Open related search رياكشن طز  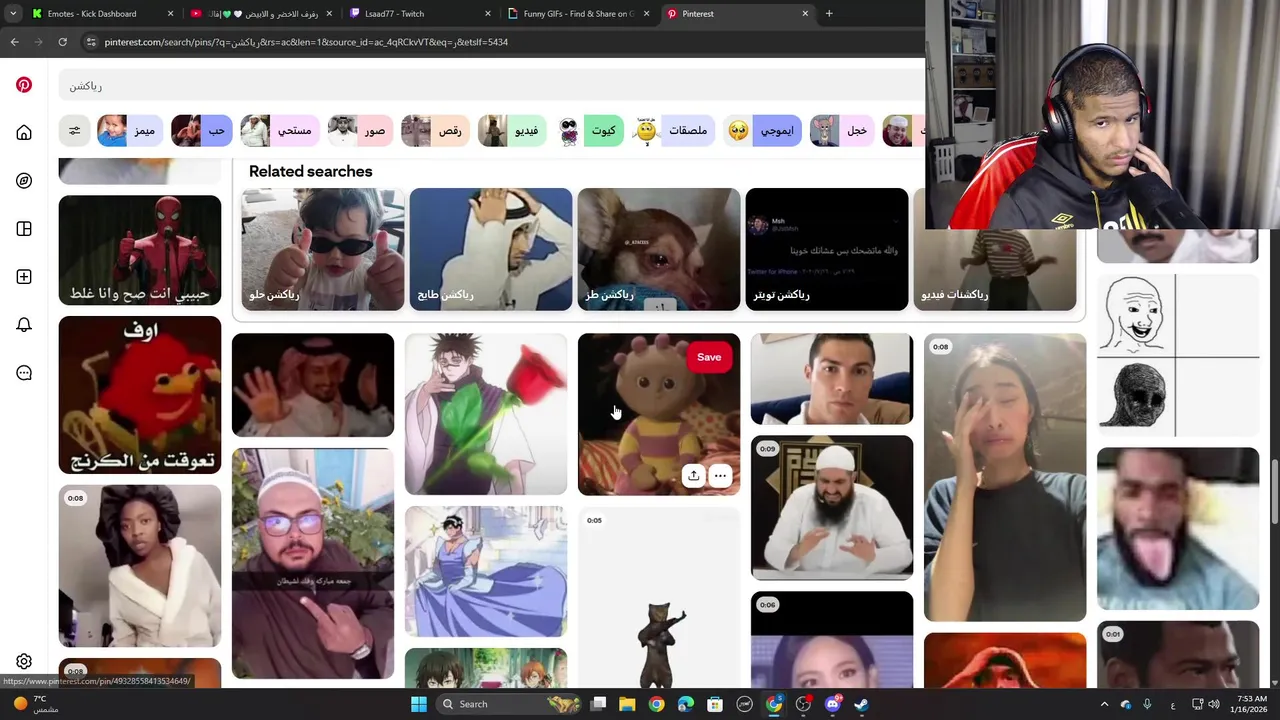point(659,249)
